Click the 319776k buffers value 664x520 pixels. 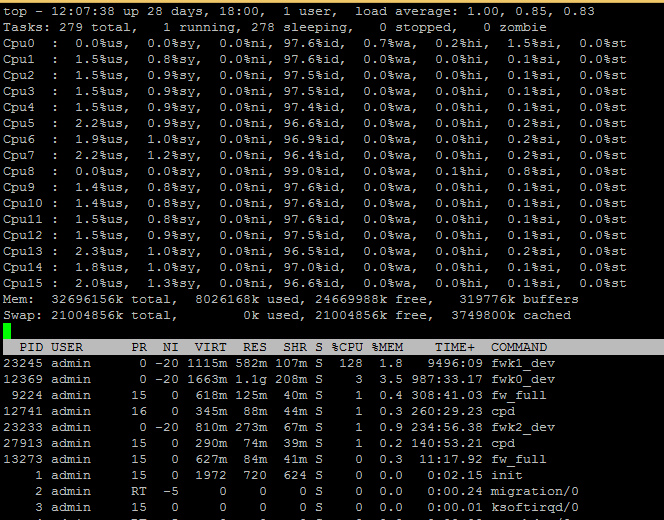(487, 299)
